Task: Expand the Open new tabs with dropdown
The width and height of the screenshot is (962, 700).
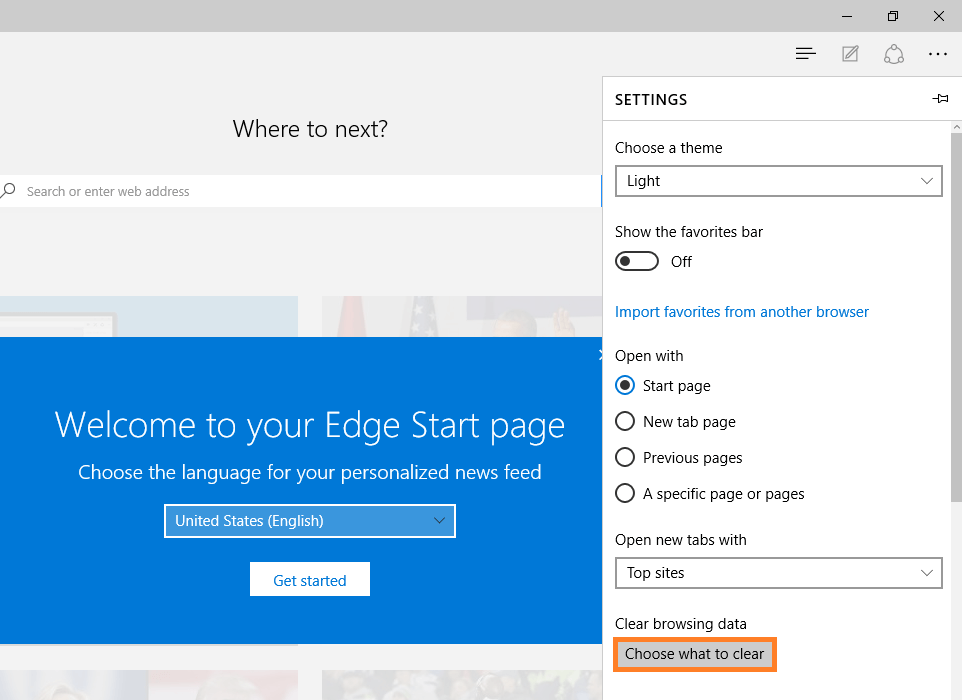Action: [x=778, y=573]
